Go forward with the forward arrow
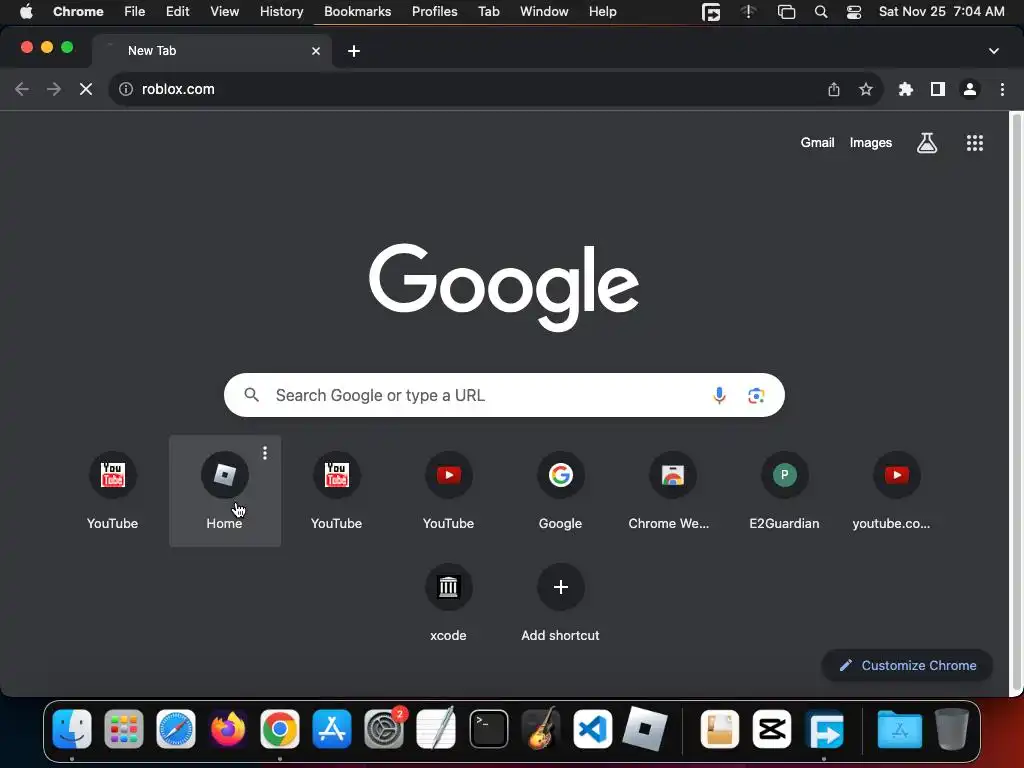The image size is (1024, 768). [54, 89]
